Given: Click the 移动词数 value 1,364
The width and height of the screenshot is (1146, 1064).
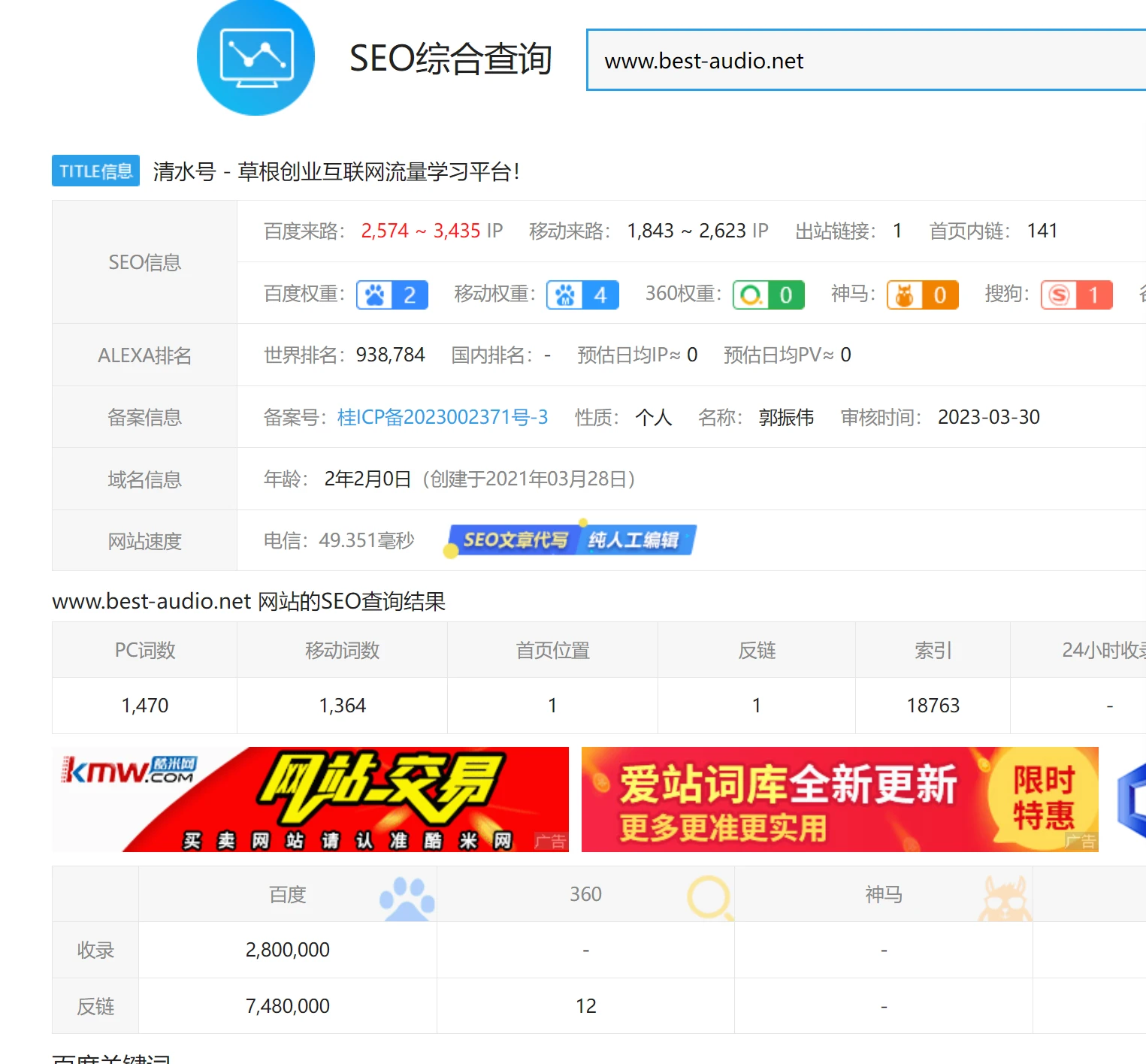Looking at the screenshot, I should pos(342,706).
